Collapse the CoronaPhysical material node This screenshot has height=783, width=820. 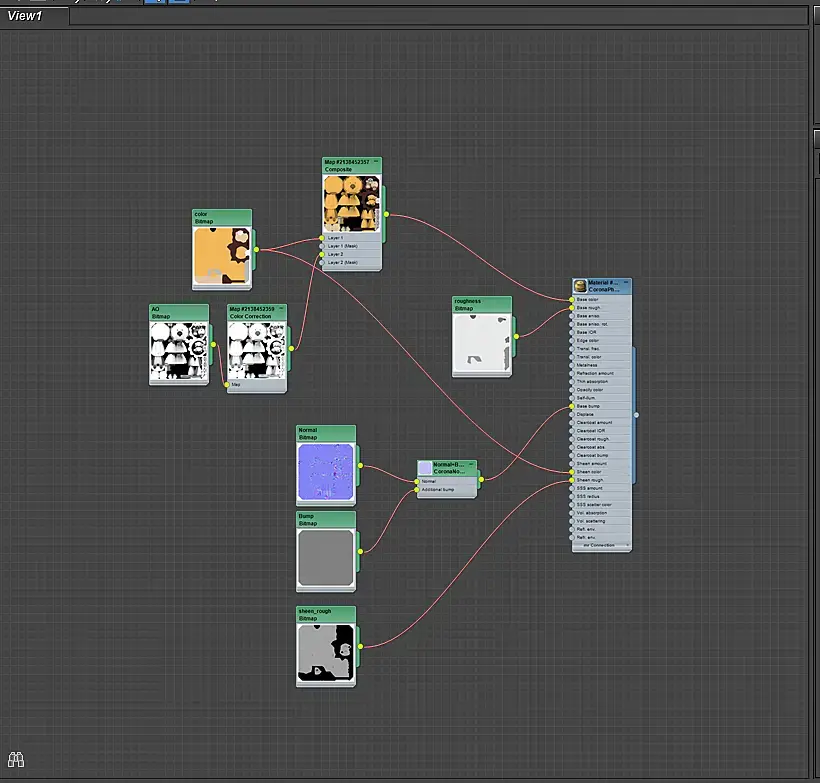(625, 282)
